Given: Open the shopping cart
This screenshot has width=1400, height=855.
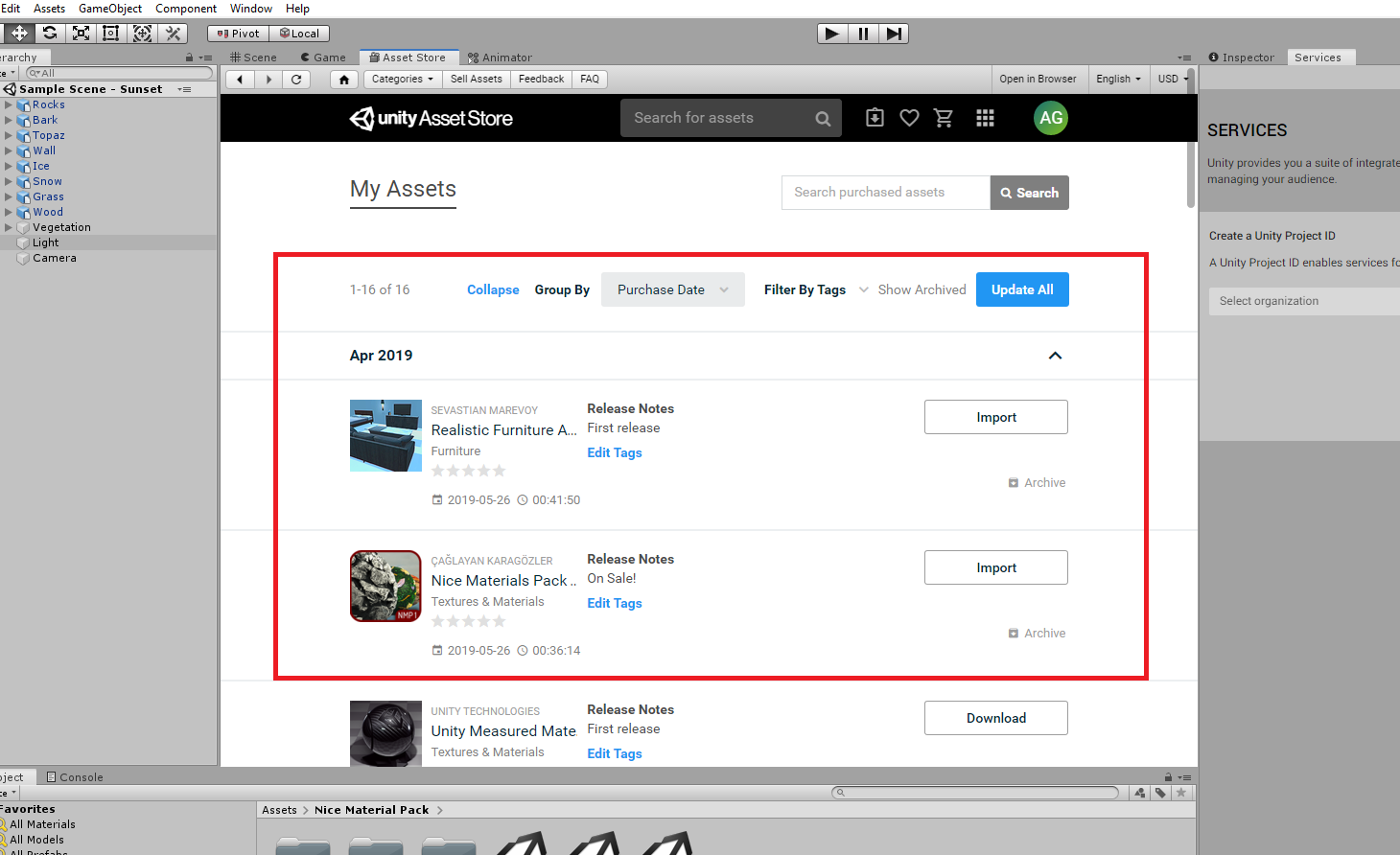Looking at the screenshot, I should pyautogui.click(x=944, y=118).
